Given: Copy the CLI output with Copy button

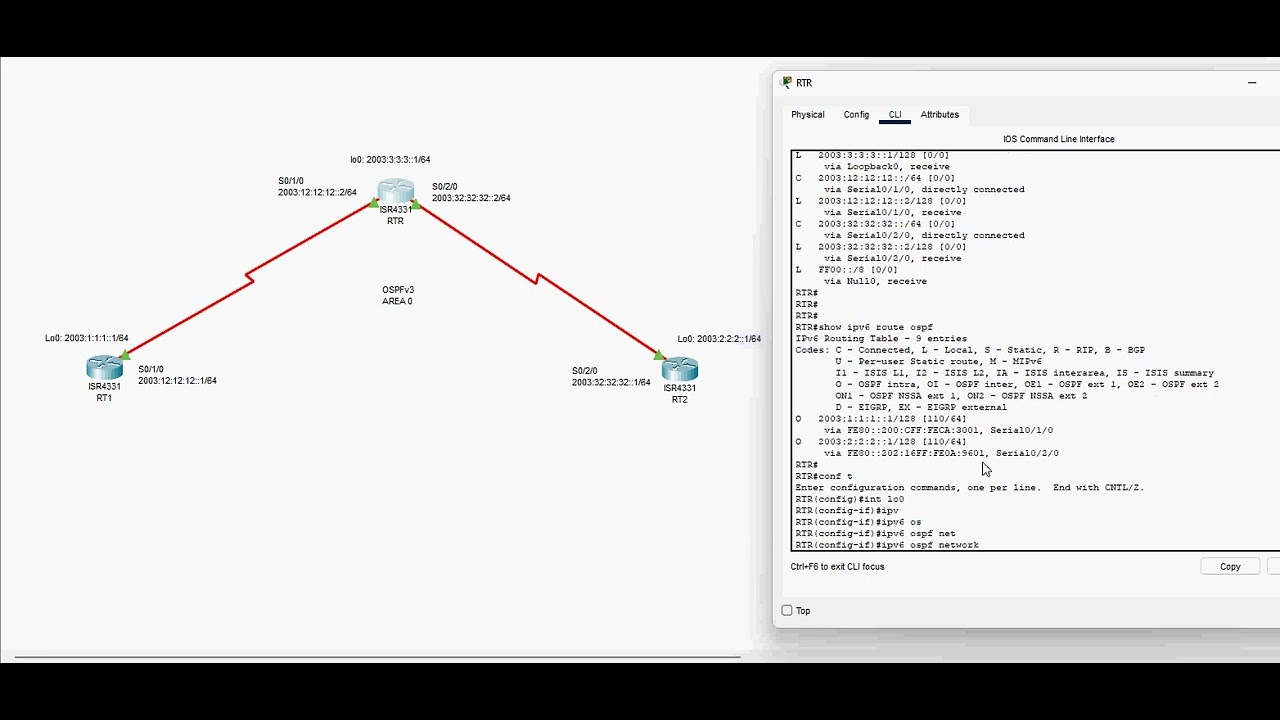Looking at the screenshot, I should point(1230,567).
